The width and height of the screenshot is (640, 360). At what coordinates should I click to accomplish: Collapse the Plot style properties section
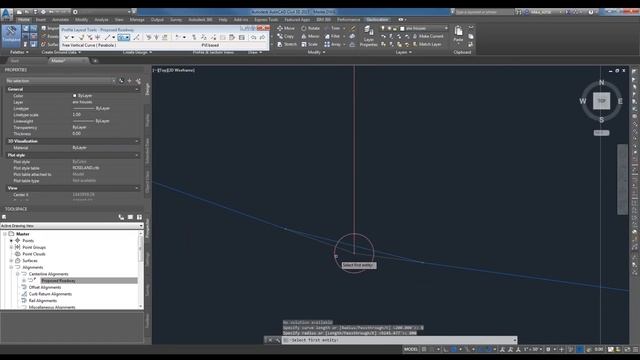pyautogui.click(x=137, y=155)
